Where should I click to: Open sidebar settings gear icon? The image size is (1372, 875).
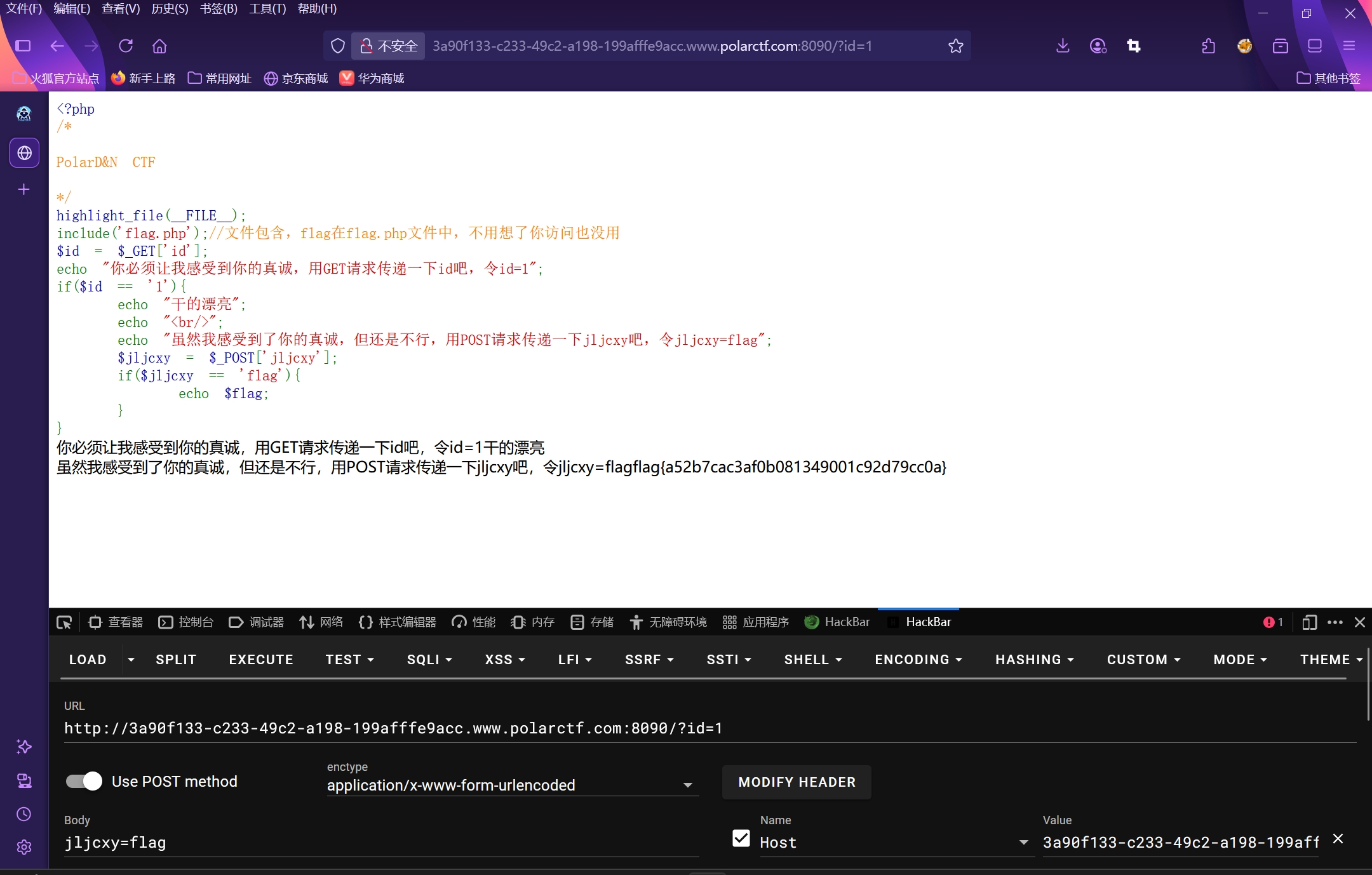pyautogui.click(x=24, y=847)
